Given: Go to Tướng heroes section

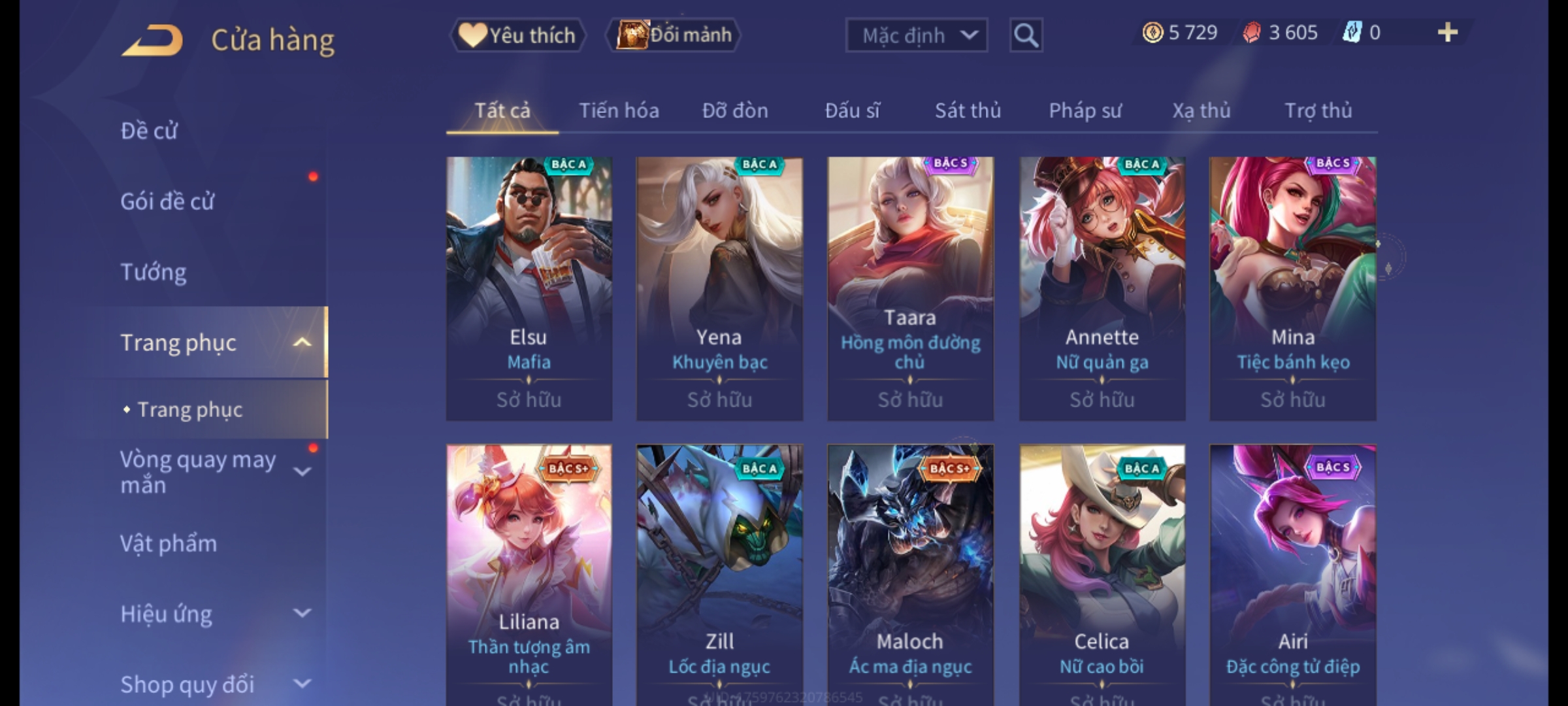Looking at the screenshot, I should tap(154, 272).
